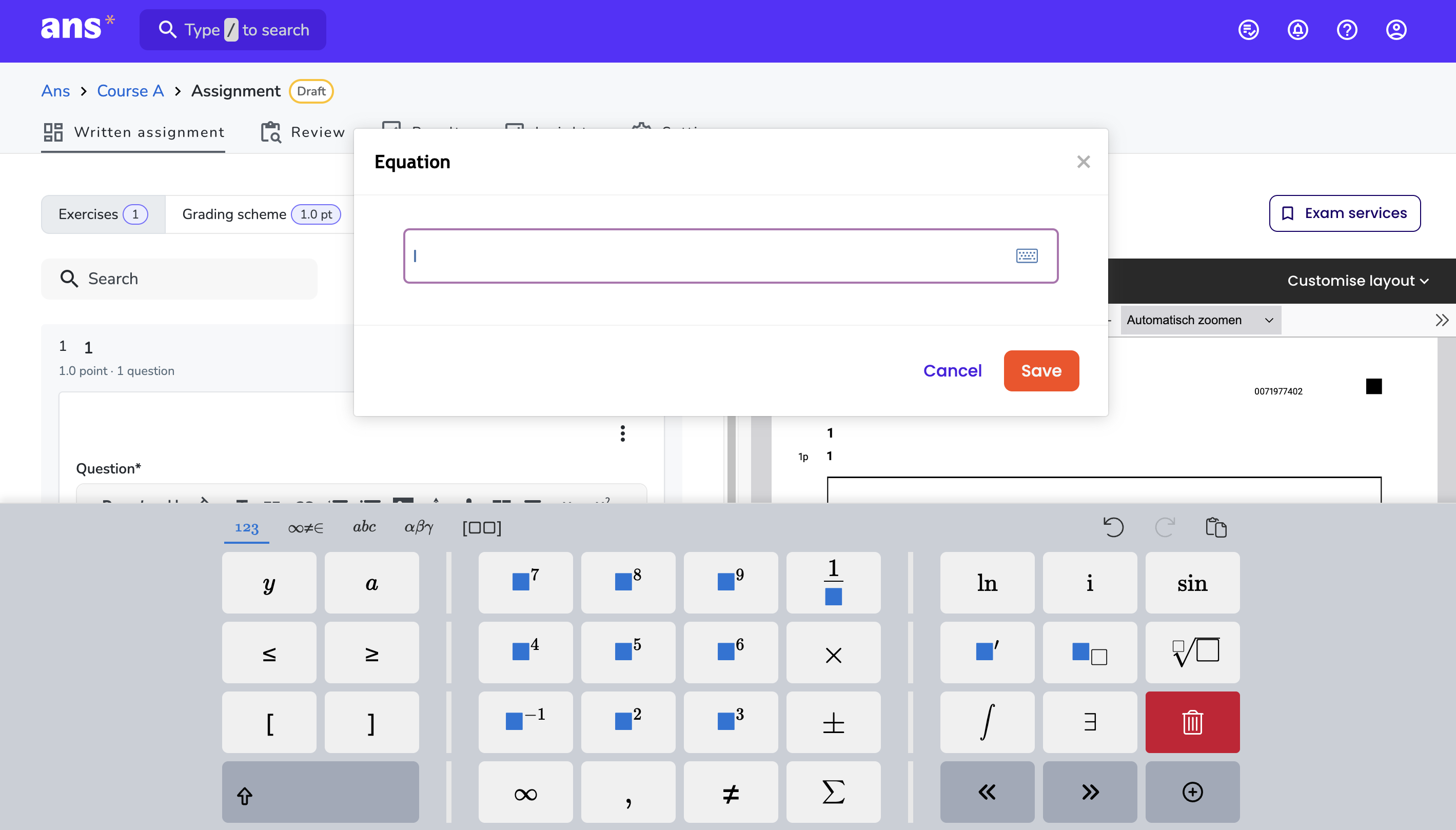
Task: Switch keyboard to the Greek αβγ tab
Action: pyautogui.click(x=419, y=527)
